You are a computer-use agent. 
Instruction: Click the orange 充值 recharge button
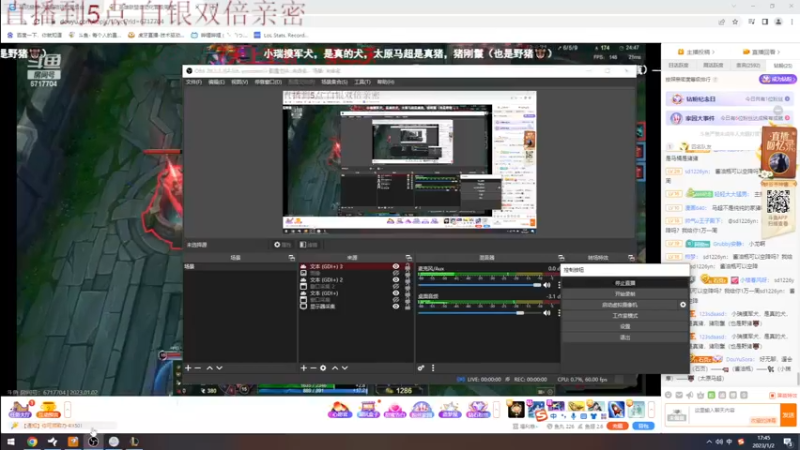coord(617,426)
